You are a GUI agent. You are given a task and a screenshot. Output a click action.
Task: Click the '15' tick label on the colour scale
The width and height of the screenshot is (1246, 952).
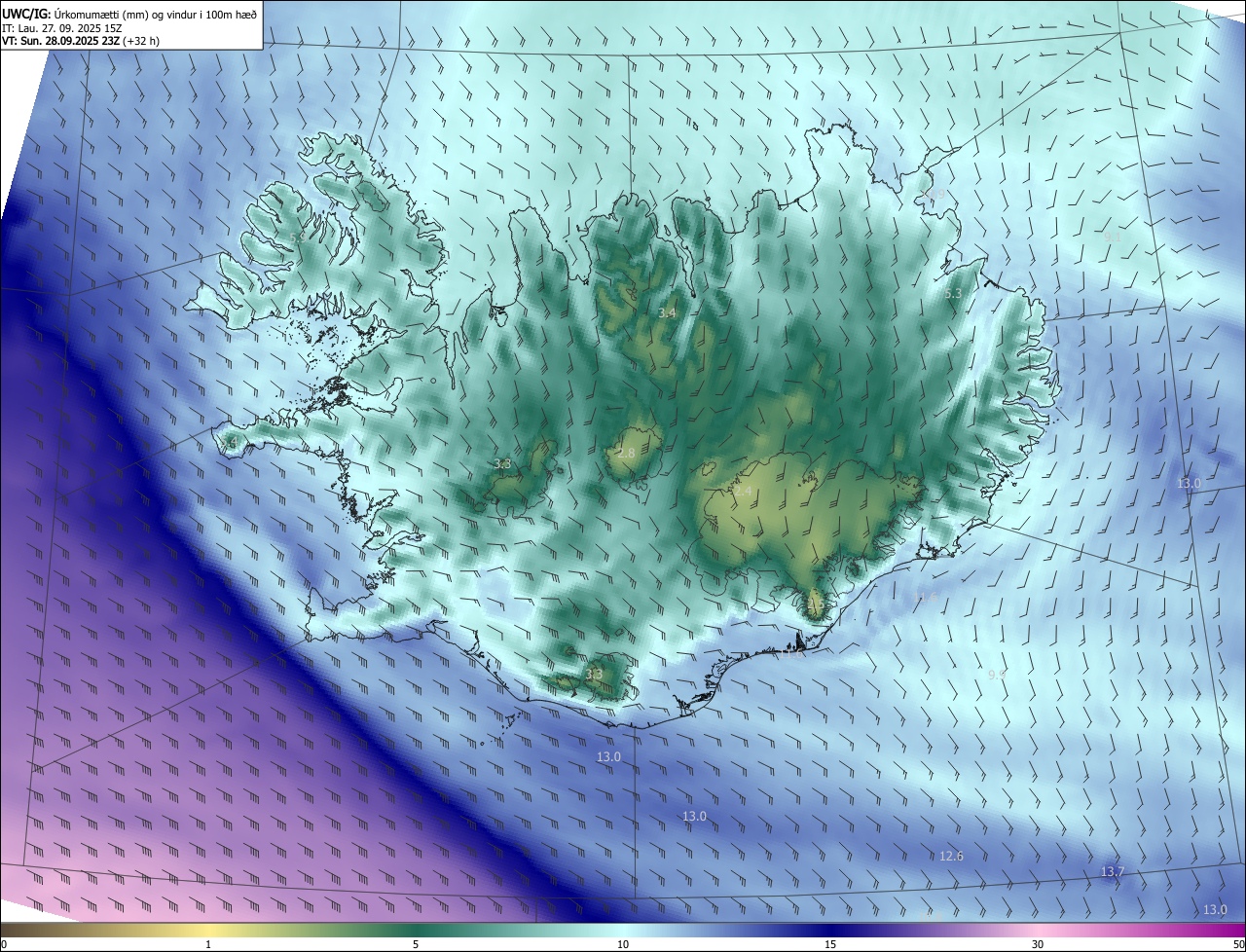[830, 944]
